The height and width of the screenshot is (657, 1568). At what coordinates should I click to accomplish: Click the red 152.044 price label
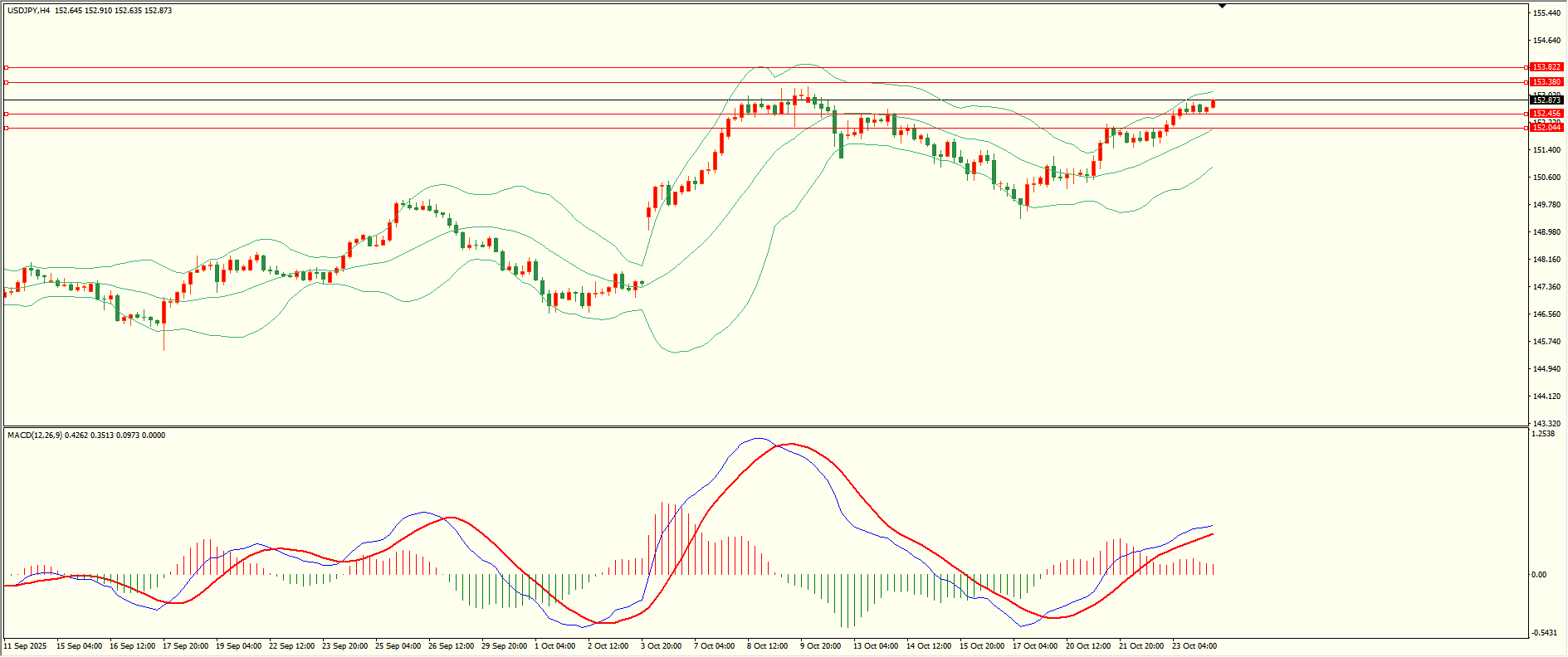tap(1546, 128)
